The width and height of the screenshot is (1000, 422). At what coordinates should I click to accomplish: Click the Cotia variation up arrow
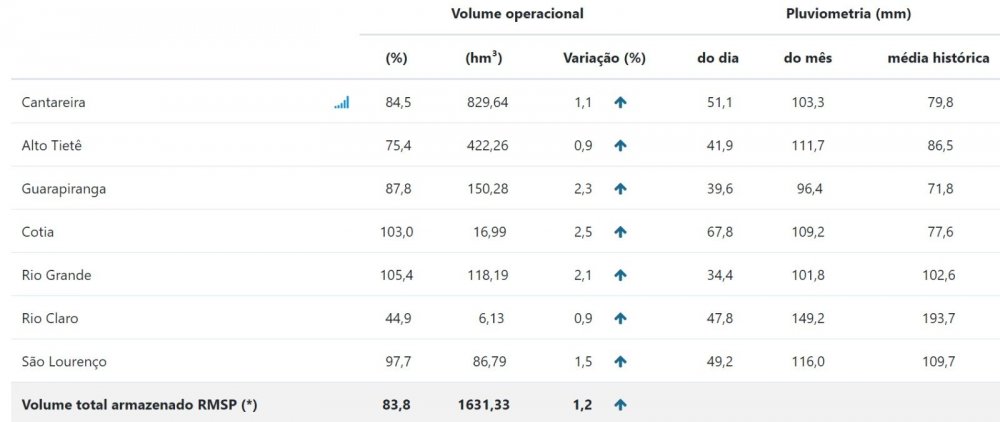click(621, 232)
